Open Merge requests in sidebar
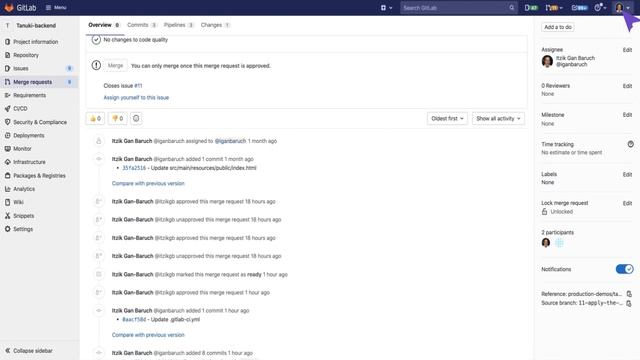 coord(33,82)
